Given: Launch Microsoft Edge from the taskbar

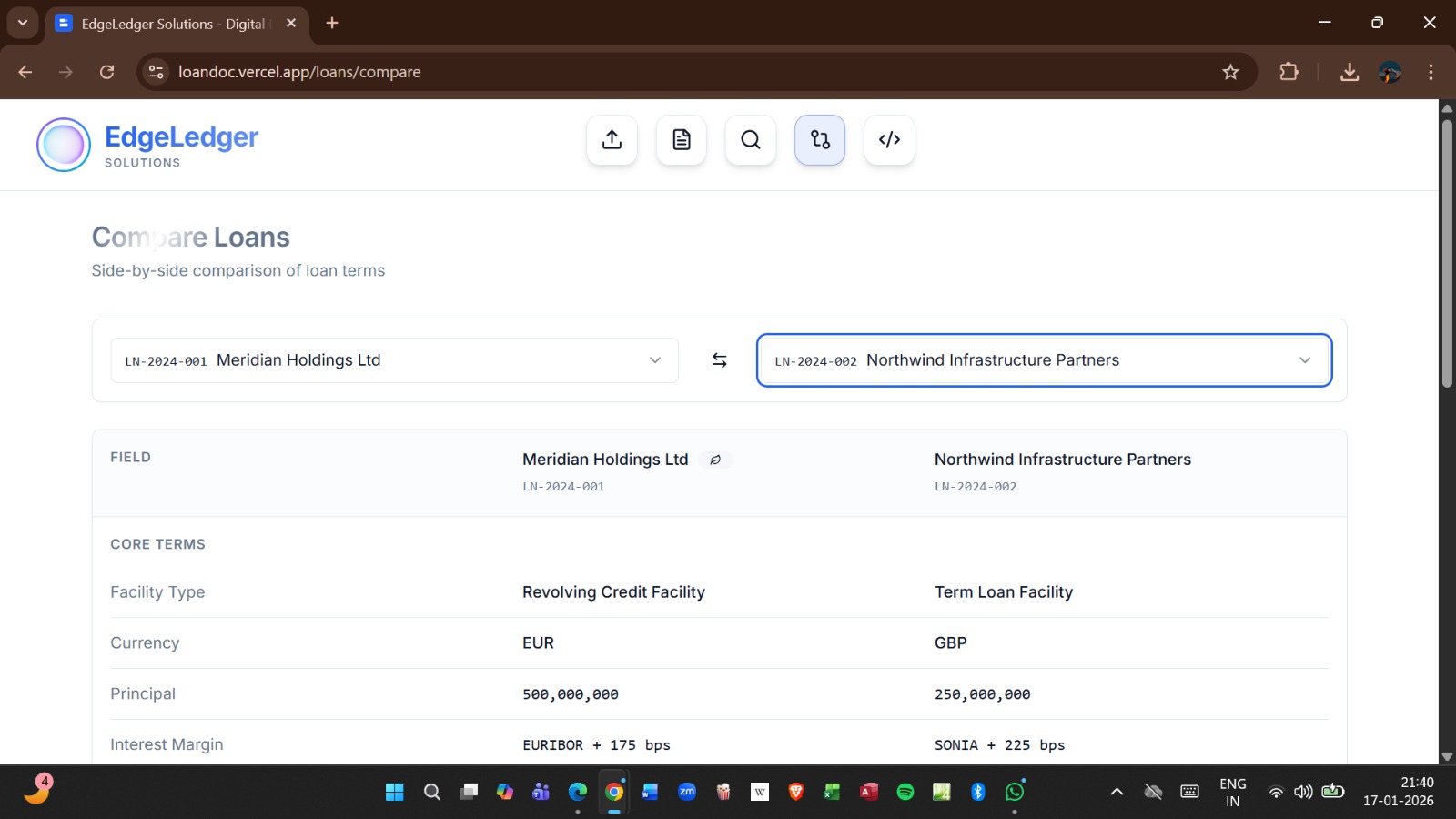Looking at the screenshot, I should point(578,792).
